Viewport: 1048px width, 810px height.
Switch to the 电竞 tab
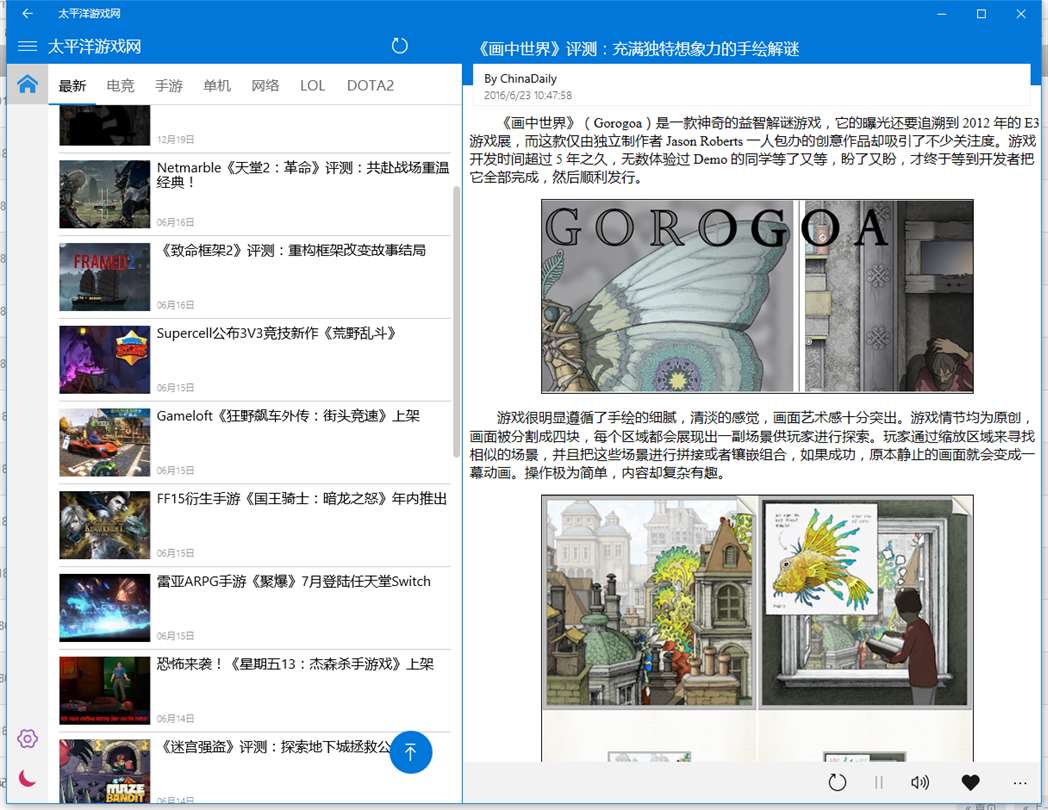click(x=120, y=86)
